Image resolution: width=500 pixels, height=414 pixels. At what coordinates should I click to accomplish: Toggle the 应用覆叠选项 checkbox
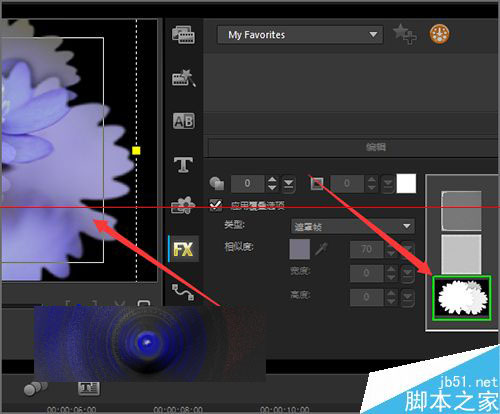click(216, 205)
